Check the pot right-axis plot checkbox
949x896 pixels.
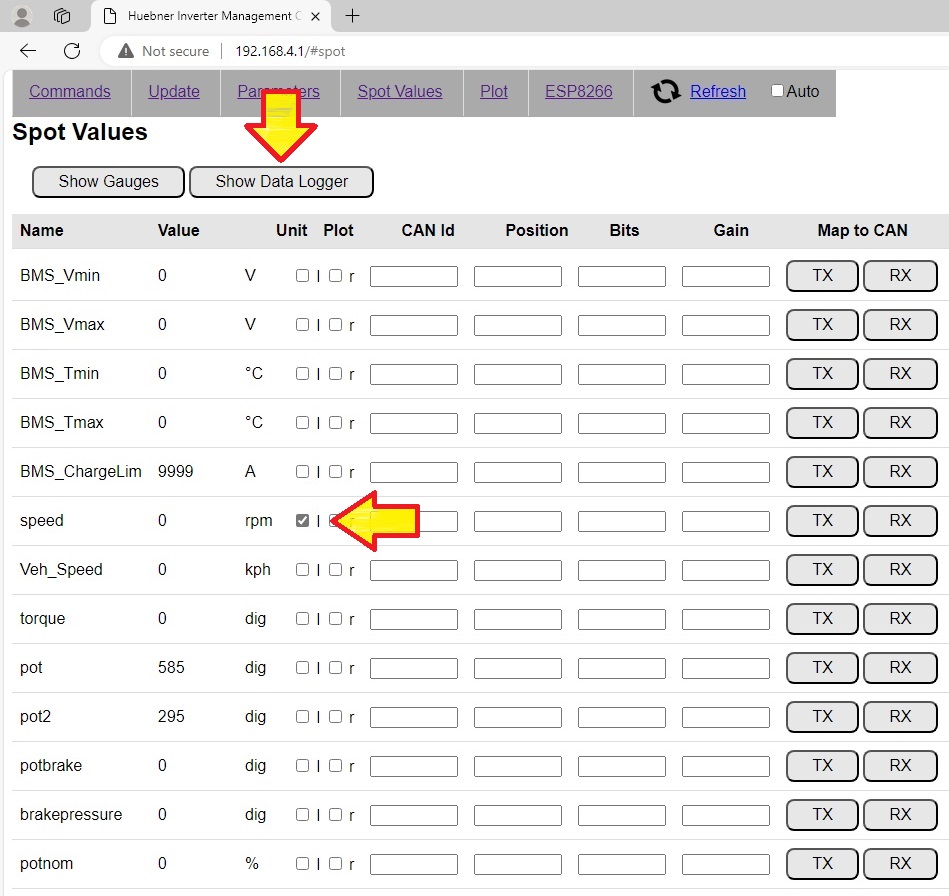tap(336, 668)
